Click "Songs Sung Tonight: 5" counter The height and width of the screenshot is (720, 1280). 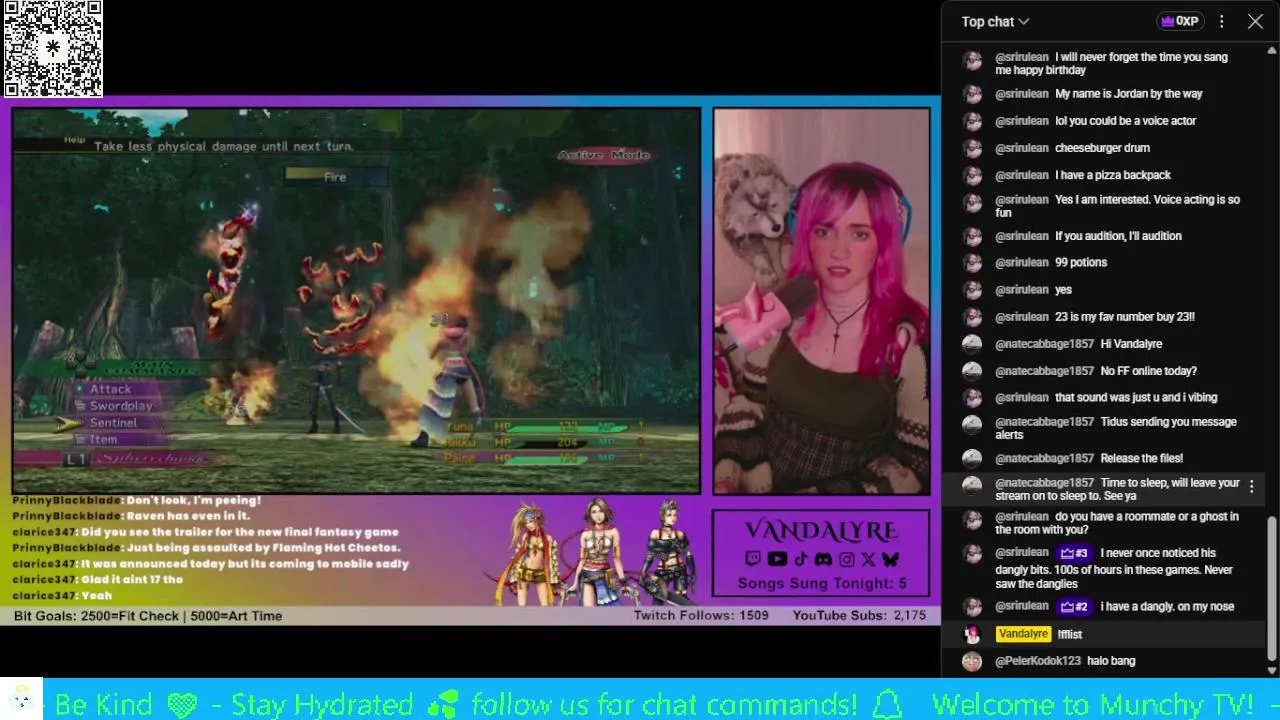pyautogui.click(x=822, y=583)
